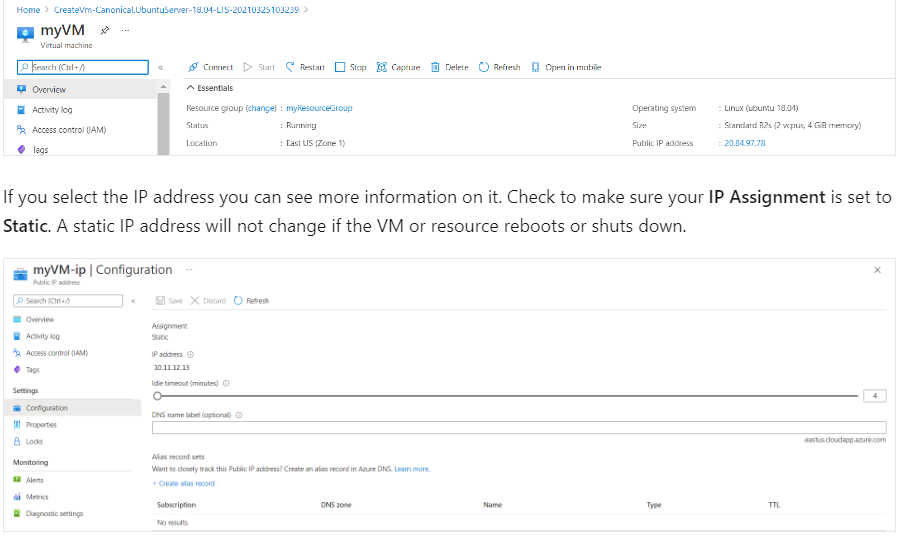Open the more options ellipsis next to myVM
The width and height of the screenshot is (903, 543).
coord(126,31)
